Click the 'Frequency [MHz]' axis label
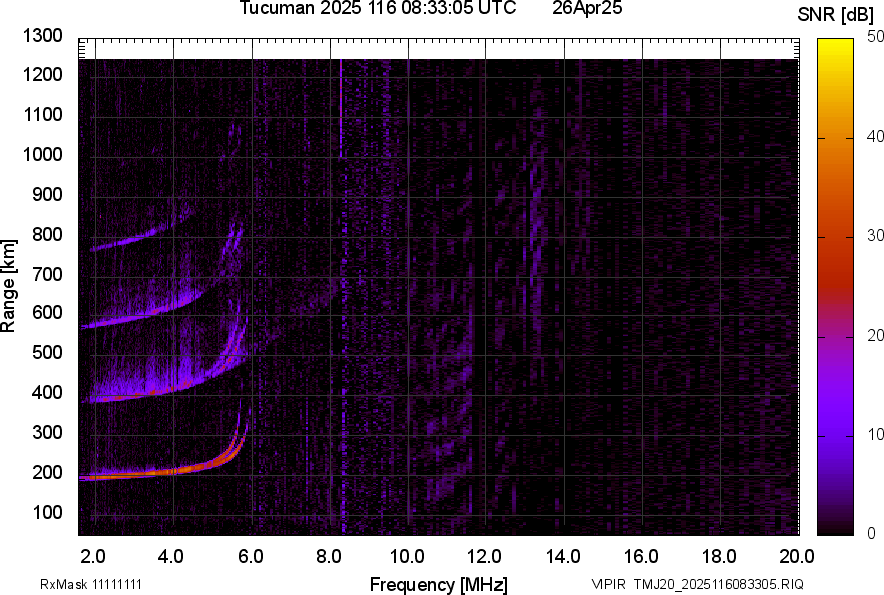The image size is (884, 595). pyautogui.click(x=439, y=584)
